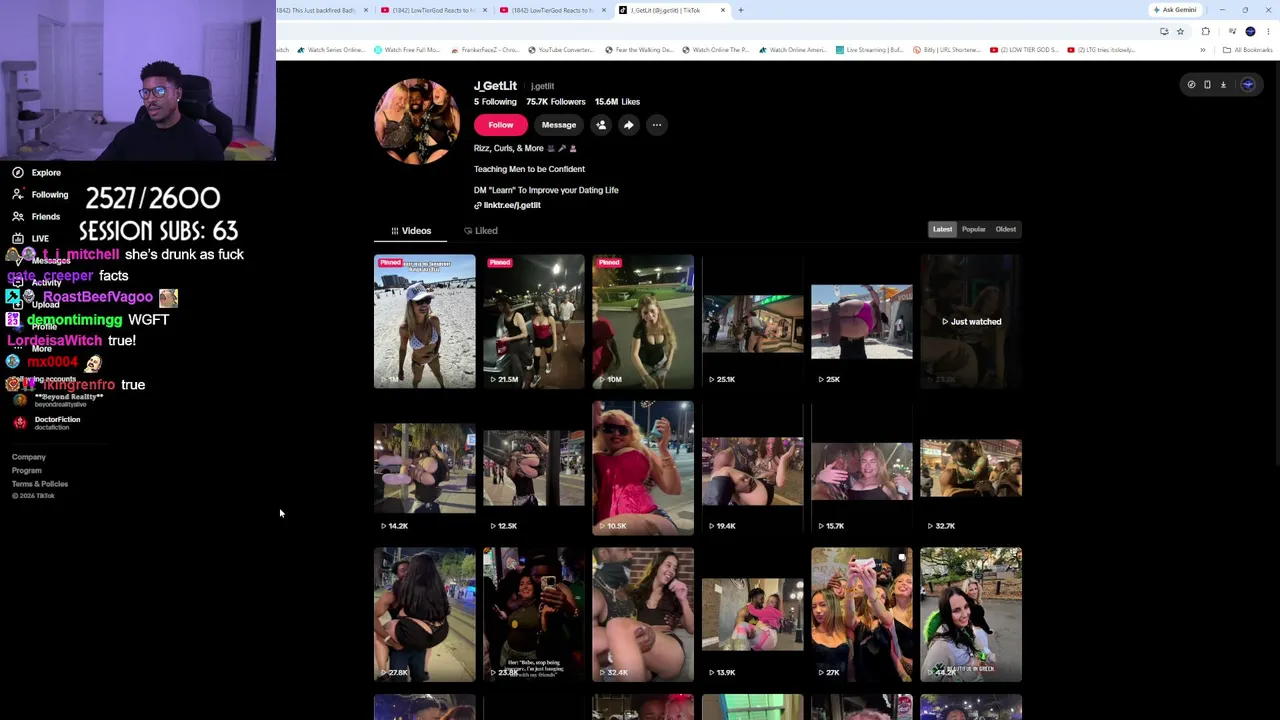Click the '5 Following' count
Screen dimensions: 1280x720
pos(495,102)
